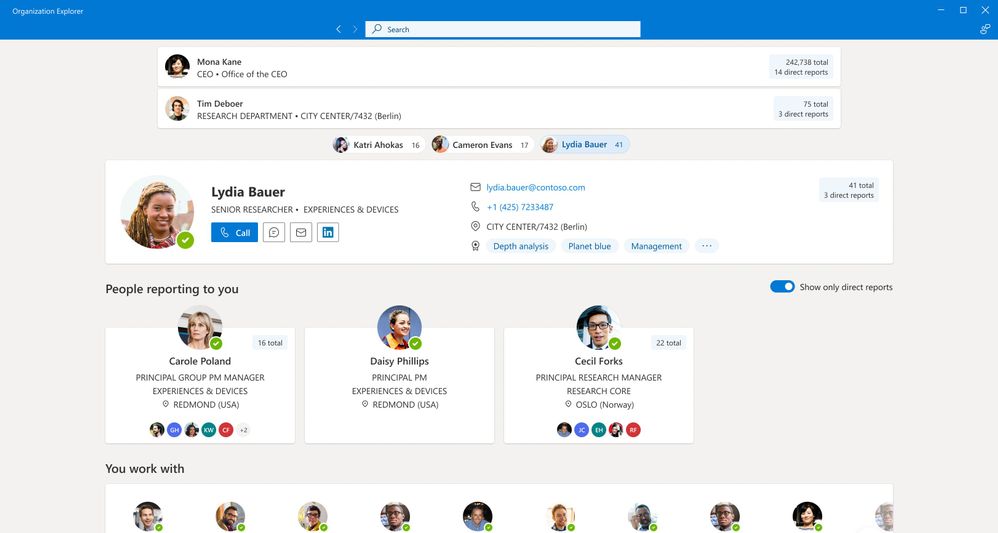The width and height of the screenshot is (998, 533).
Task: Click the skills badge icon beside Depth analysis
Action: [475, 246]
